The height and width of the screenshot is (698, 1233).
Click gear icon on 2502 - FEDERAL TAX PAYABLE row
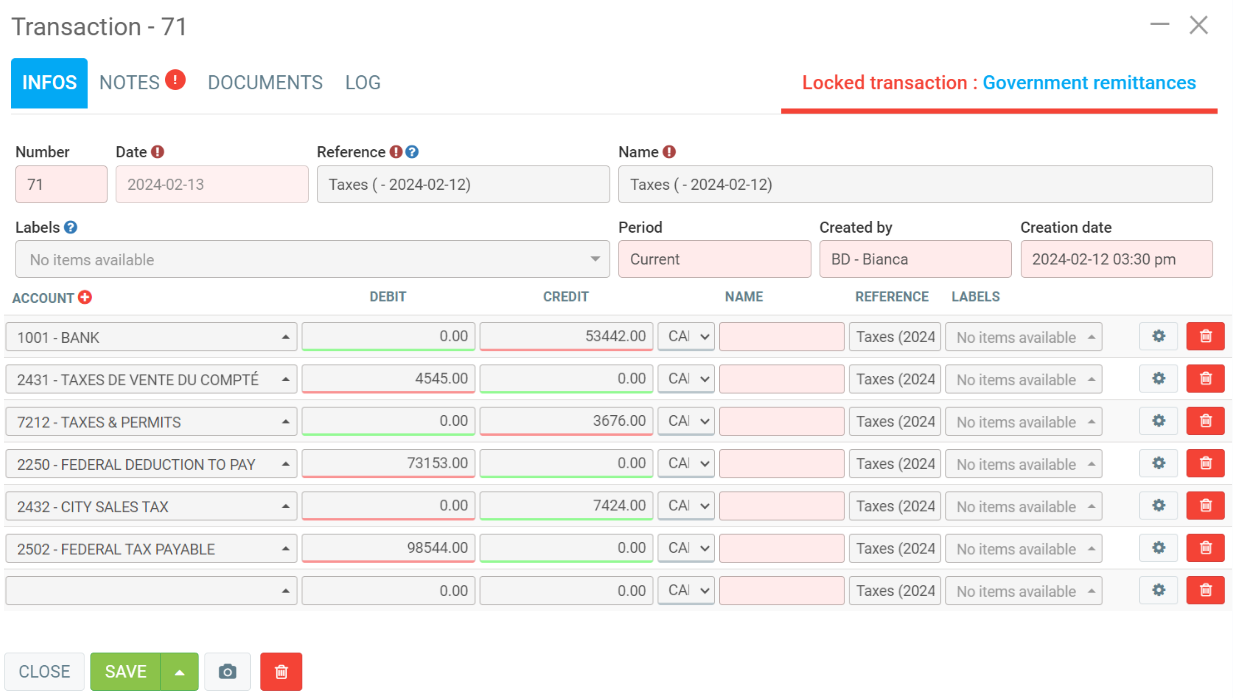click(1158, 548)
